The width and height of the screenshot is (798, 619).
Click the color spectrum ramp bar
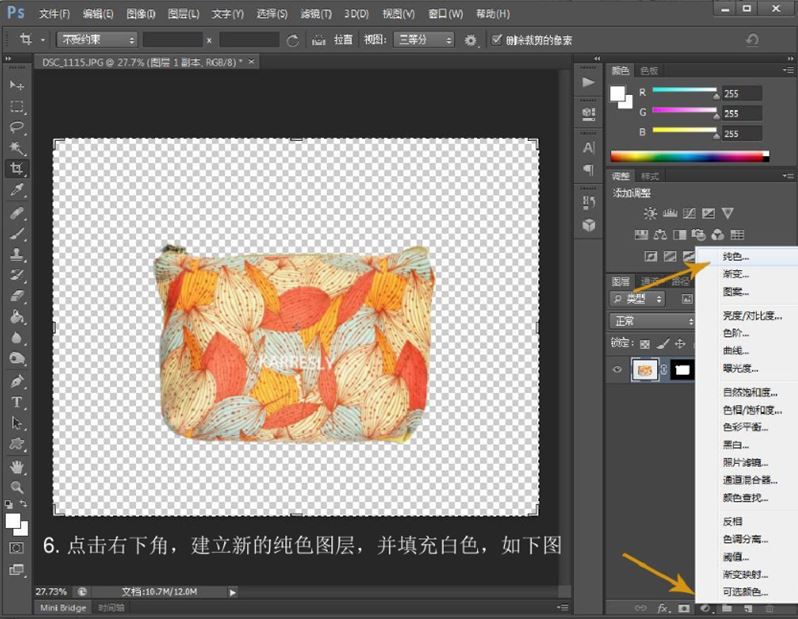(x=689, y=156)
